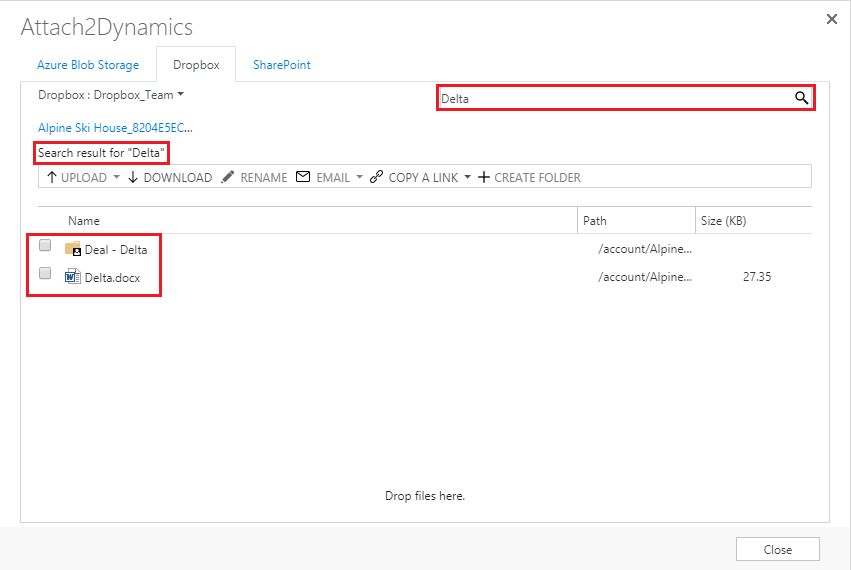Click the Rename pencil icon
This screenshot has height=570, width=851.
[228, 177]
